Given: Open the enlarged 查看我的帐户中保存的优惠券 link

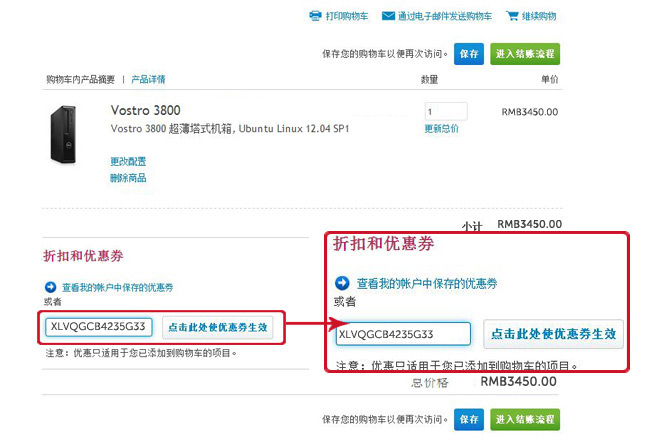Looking at the screenshot, I should point(427,283).
